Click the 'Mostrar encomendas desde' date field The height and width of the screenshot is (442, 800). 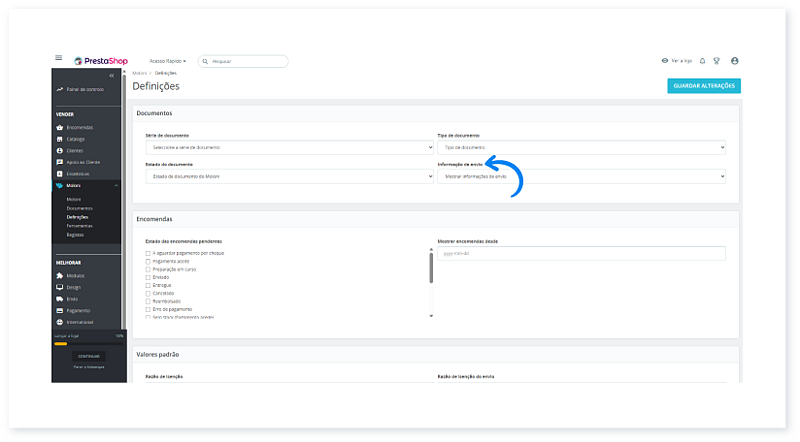click(581, 253)
